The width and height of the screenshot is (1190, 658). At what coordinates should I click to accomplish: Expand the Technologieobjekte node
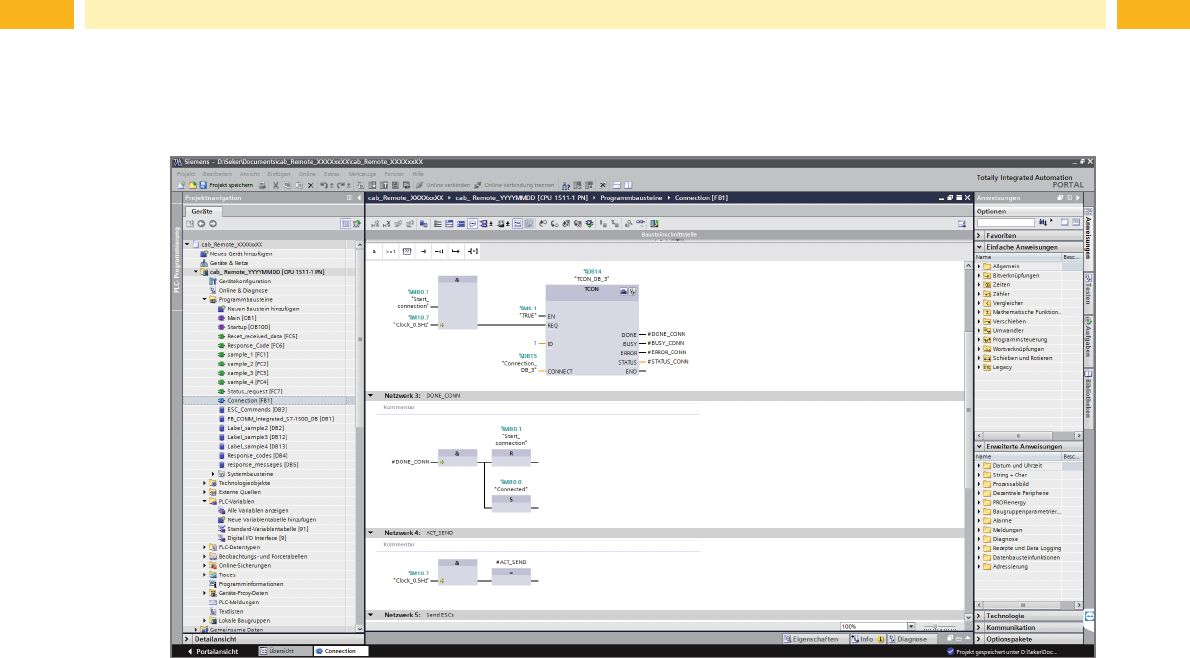[205, 483]
